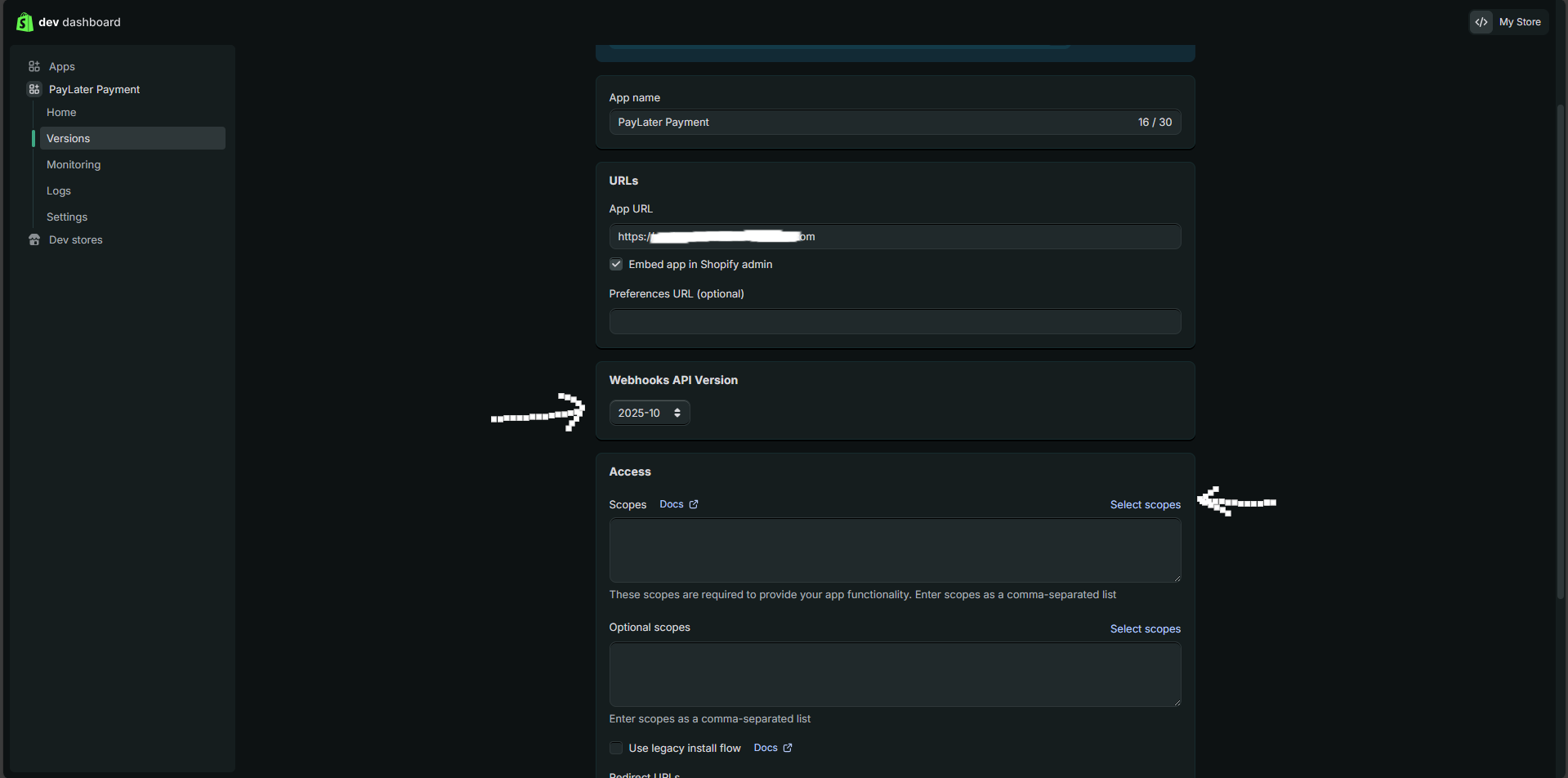Enable Use legacy install flow checkbox

616,748
